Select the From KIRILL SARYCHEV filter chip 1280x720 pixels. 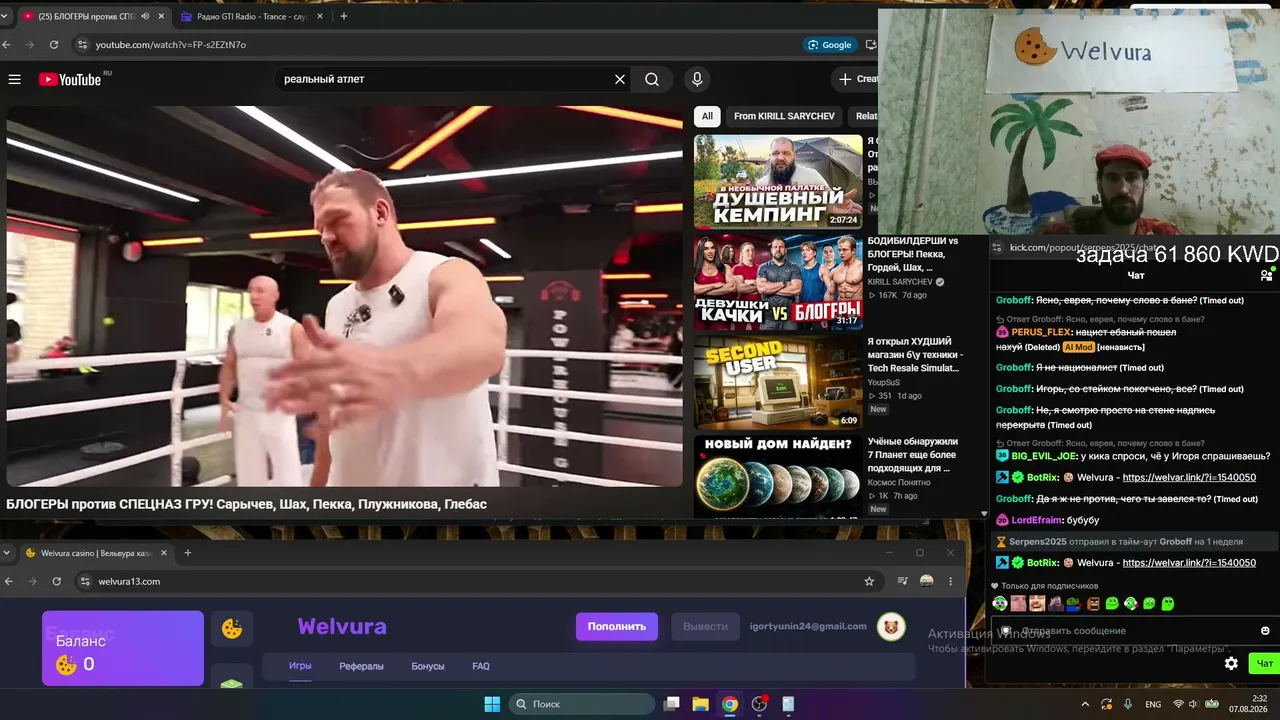(x=784, y=116)
